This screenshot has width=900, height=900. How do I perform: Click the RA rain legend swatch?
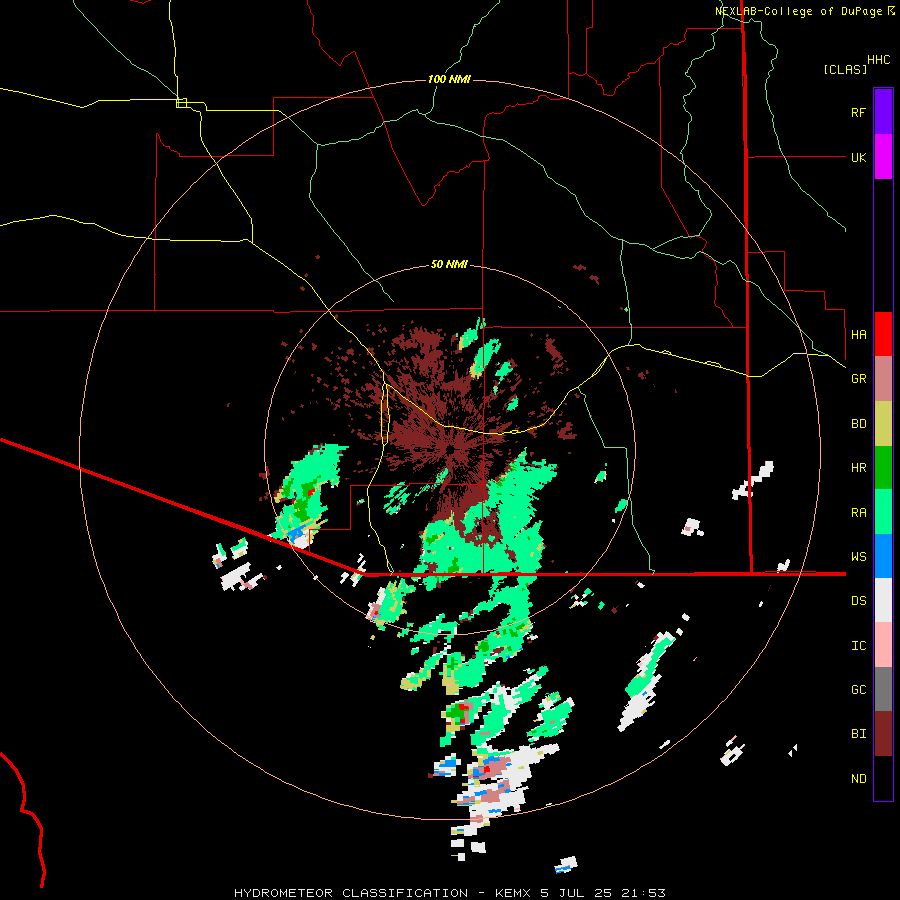pos(883,512)
